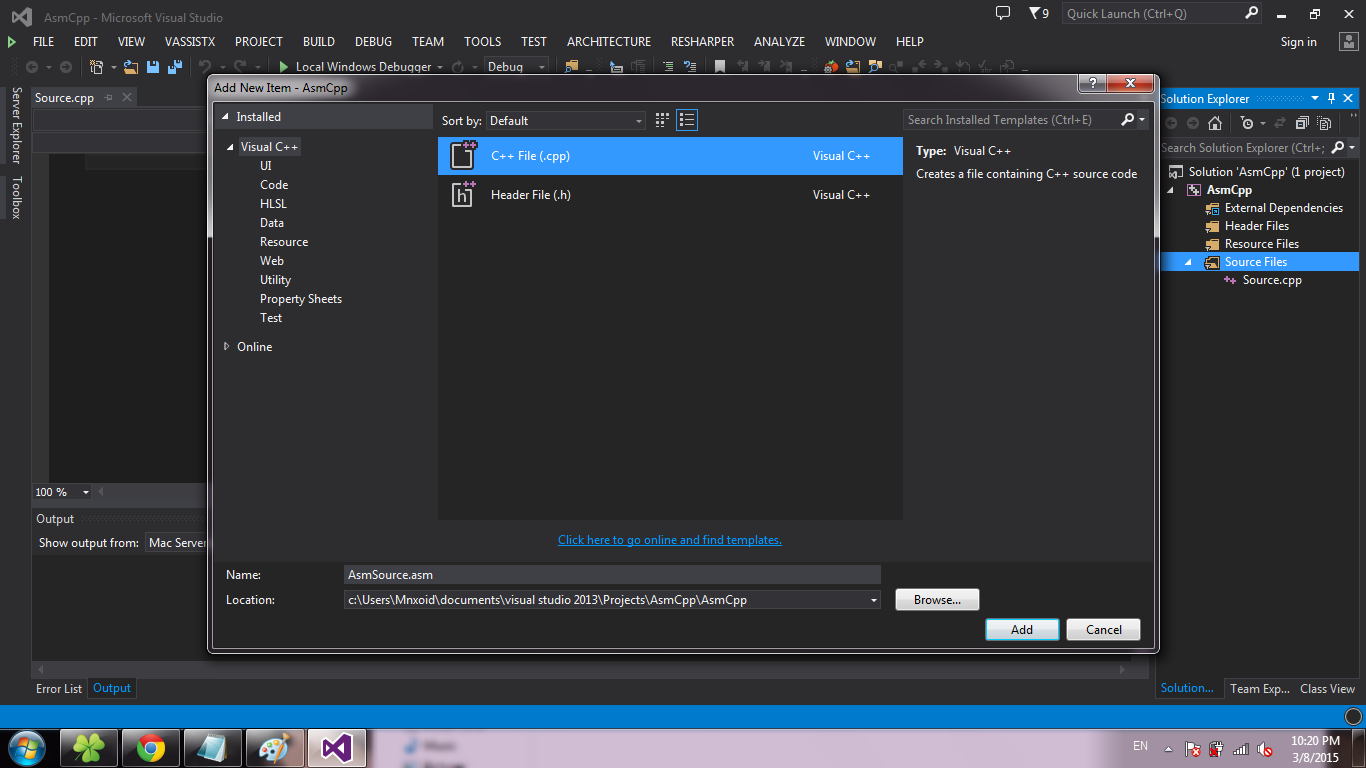Click the online templates link
This screenshot has height=768, width=1366.
[670, 540]
